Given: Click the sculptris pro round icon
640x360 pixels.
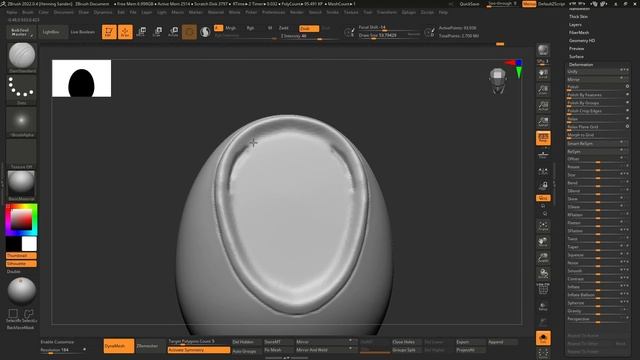Looking at the screenshot, I should 205,32.
